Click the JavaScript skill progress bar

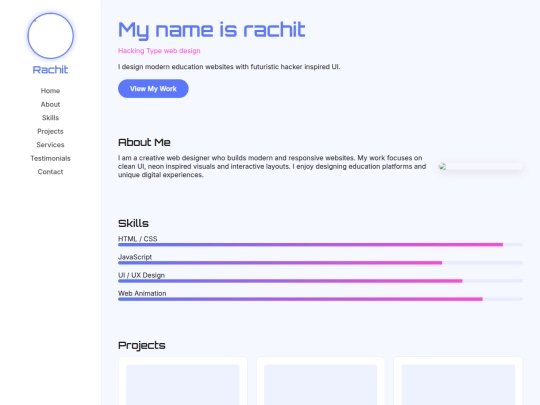(320, 263)
